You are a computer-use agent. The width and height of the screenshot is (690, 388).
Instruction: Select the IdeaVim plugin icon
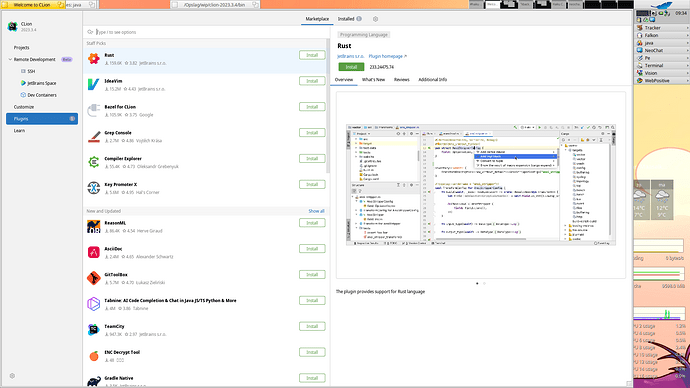pos(93,84)
